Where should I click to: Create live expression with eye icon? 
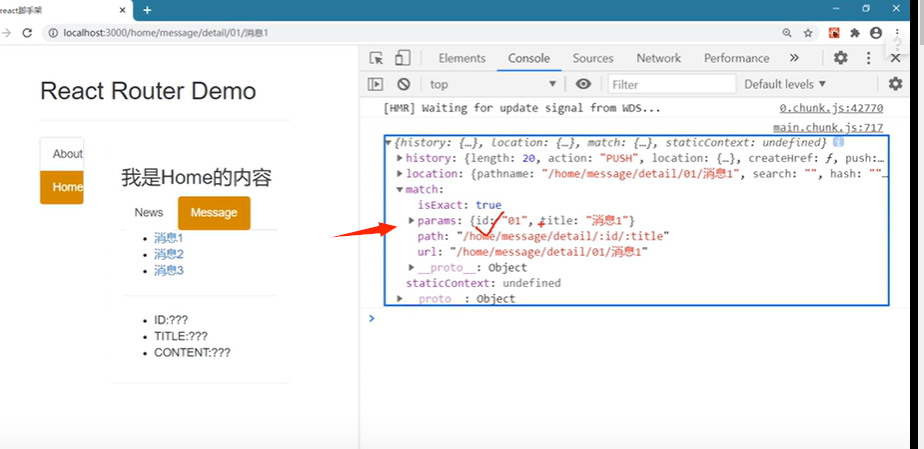coord(583,84)
